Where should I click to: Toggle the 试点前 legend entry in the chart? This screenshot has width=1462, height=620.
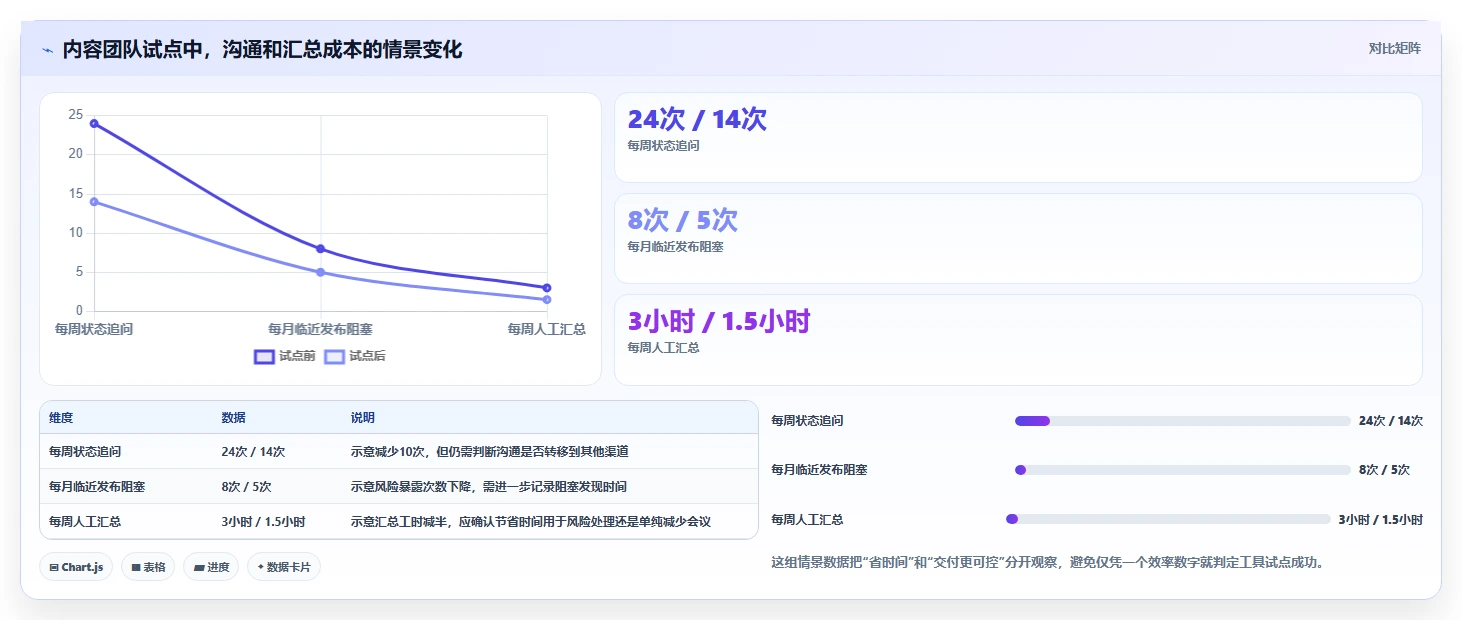click(285, 356)
